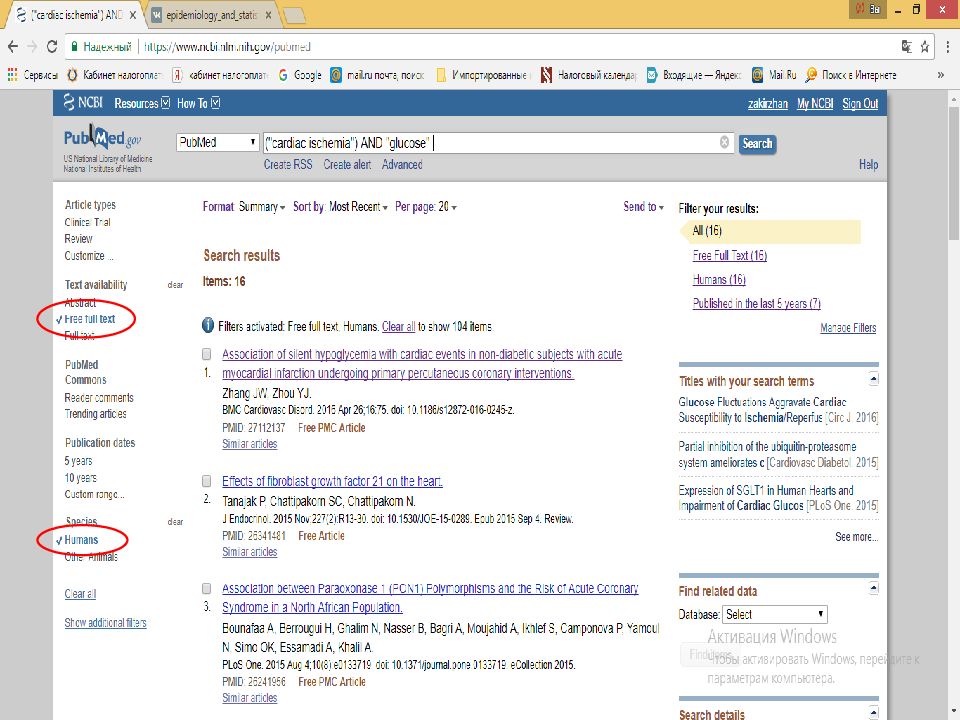Click the PubMed.gov logo
This screenshot has width=960, height=720.
click(102, 138)
